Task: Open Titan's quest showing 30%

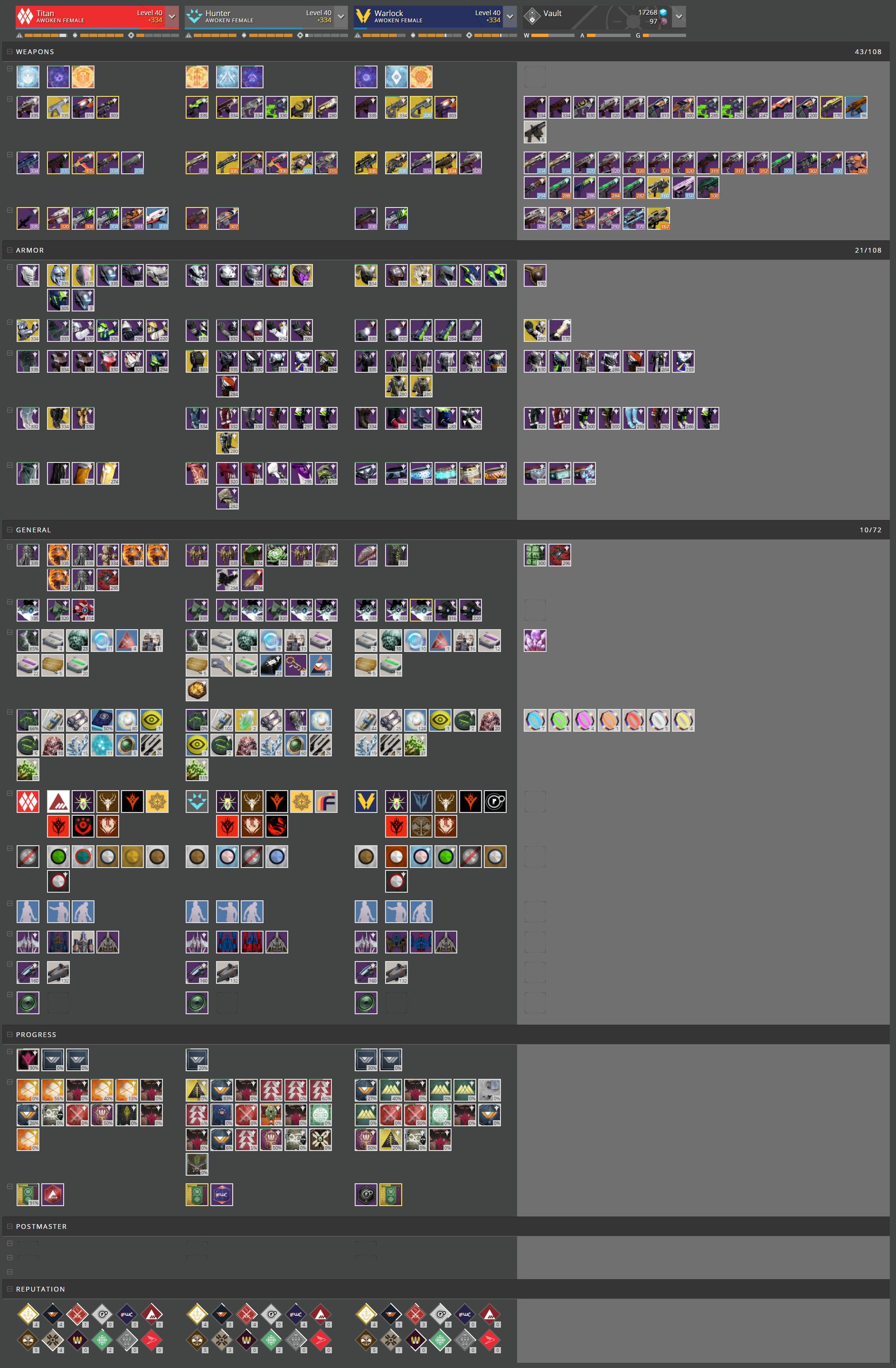Action: pyautogui.click(x=28, y=1060)
